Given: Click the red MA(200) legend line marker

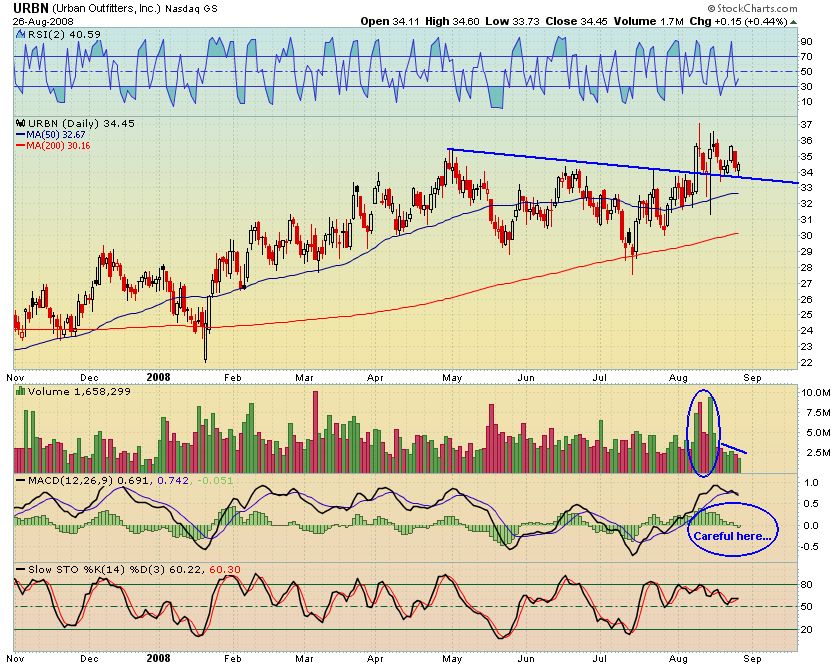Looking at the screenshot, I should (21, 146).
